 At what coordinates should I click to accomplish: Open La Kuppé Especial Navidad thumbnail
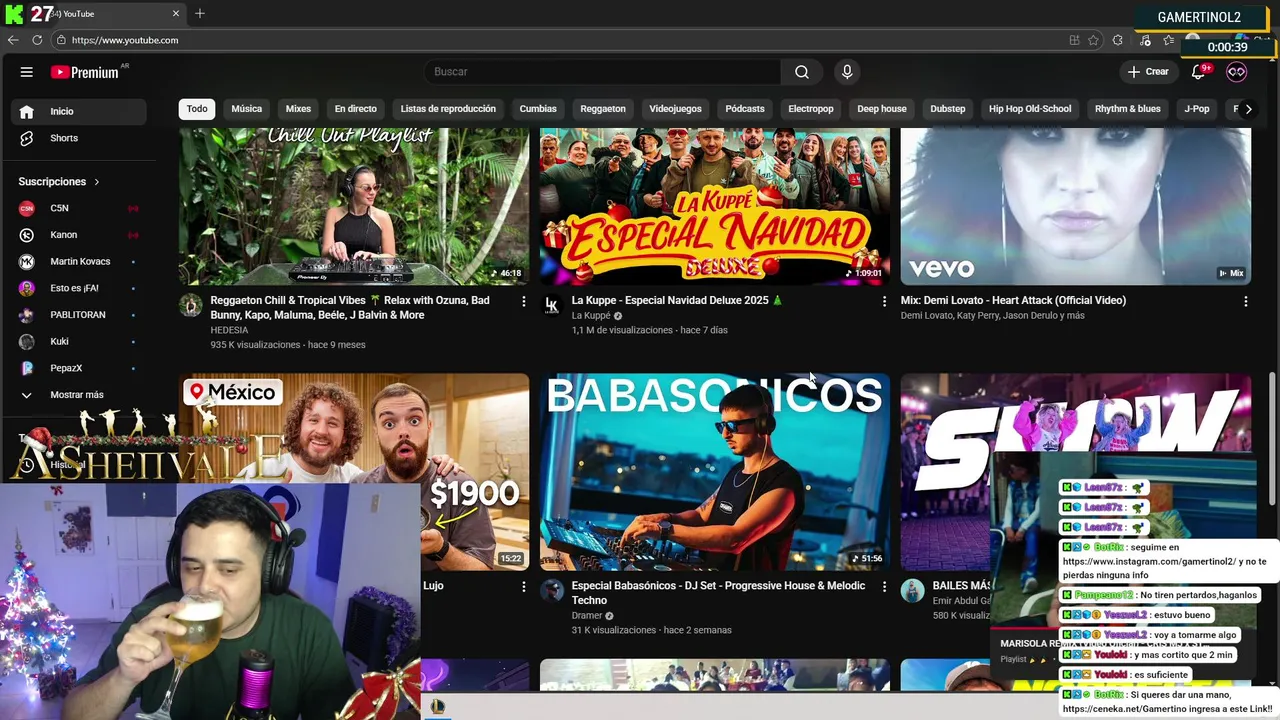pos(715,206)
